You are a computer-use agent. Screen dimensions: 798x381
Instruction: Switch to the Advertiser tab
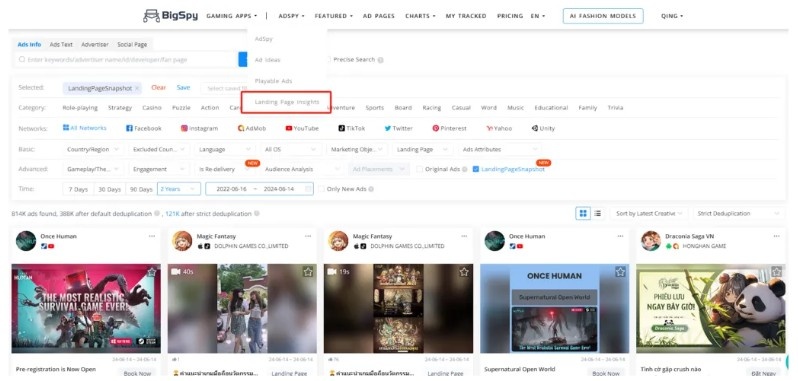(x=95, y=45)
